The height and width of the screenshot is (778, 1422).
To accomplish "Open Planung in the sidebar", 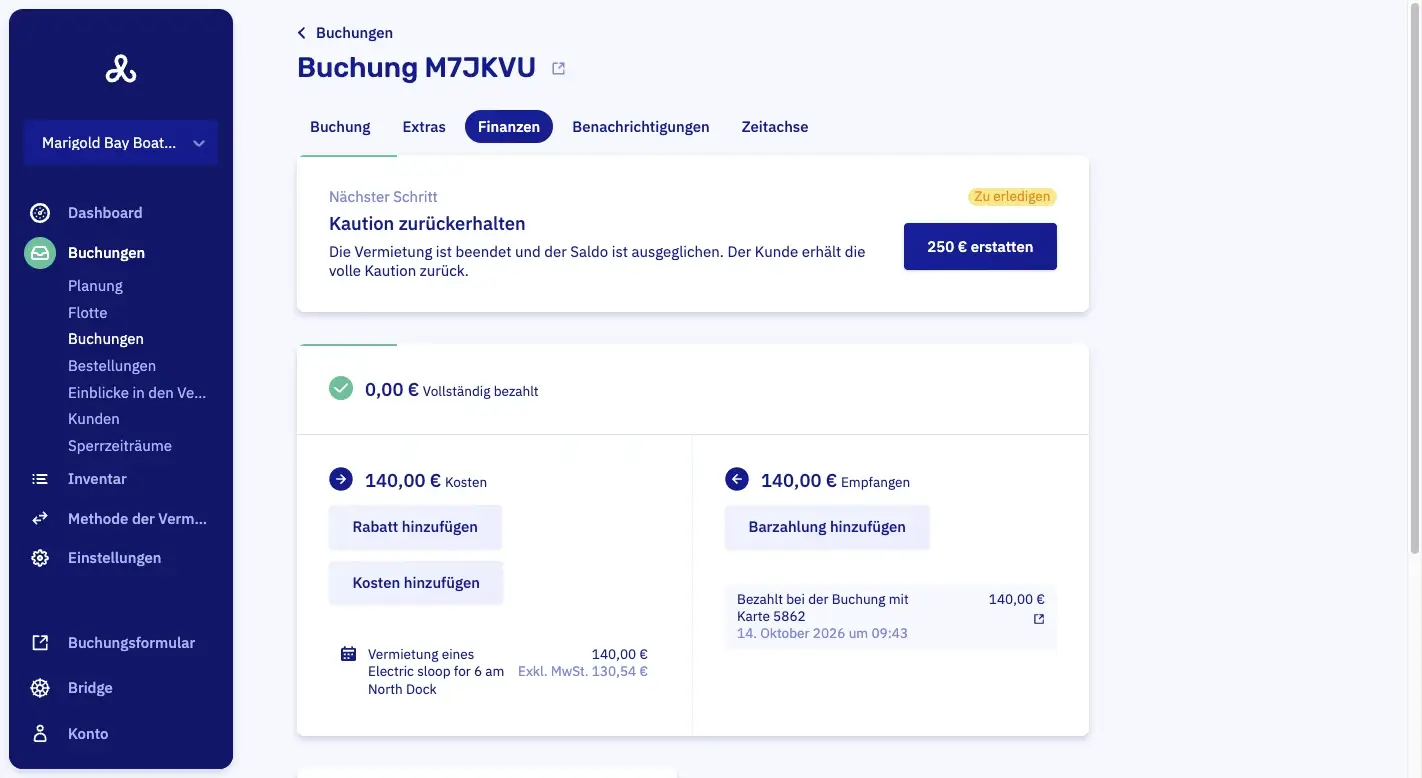I will pyautogui.click(x=95, y=286).
